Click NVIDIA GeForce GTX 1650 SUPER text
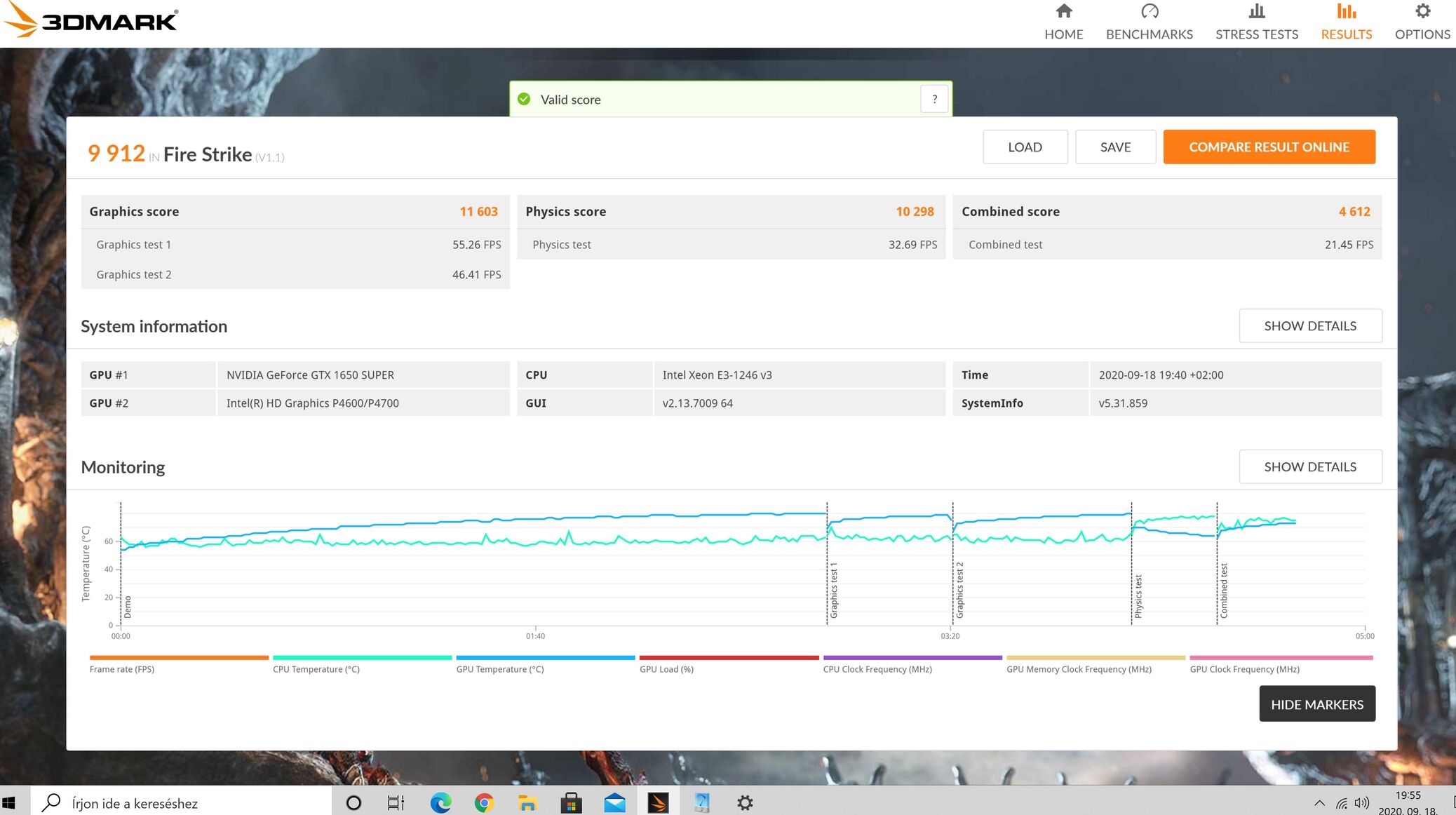Screen dimensions: 1456x815 [310, 375]
